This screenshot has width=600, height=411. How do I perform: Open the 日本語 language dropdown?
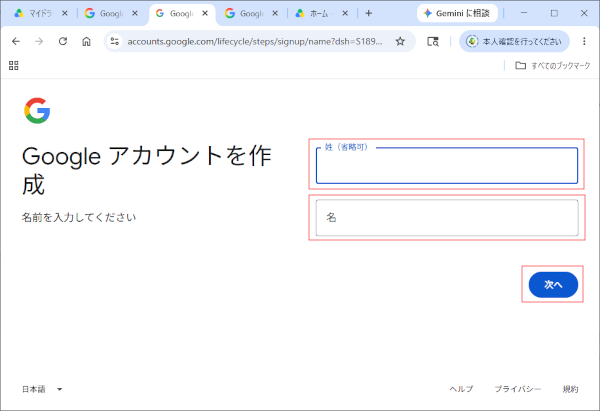pyautogui.click(x=42, y=389)
